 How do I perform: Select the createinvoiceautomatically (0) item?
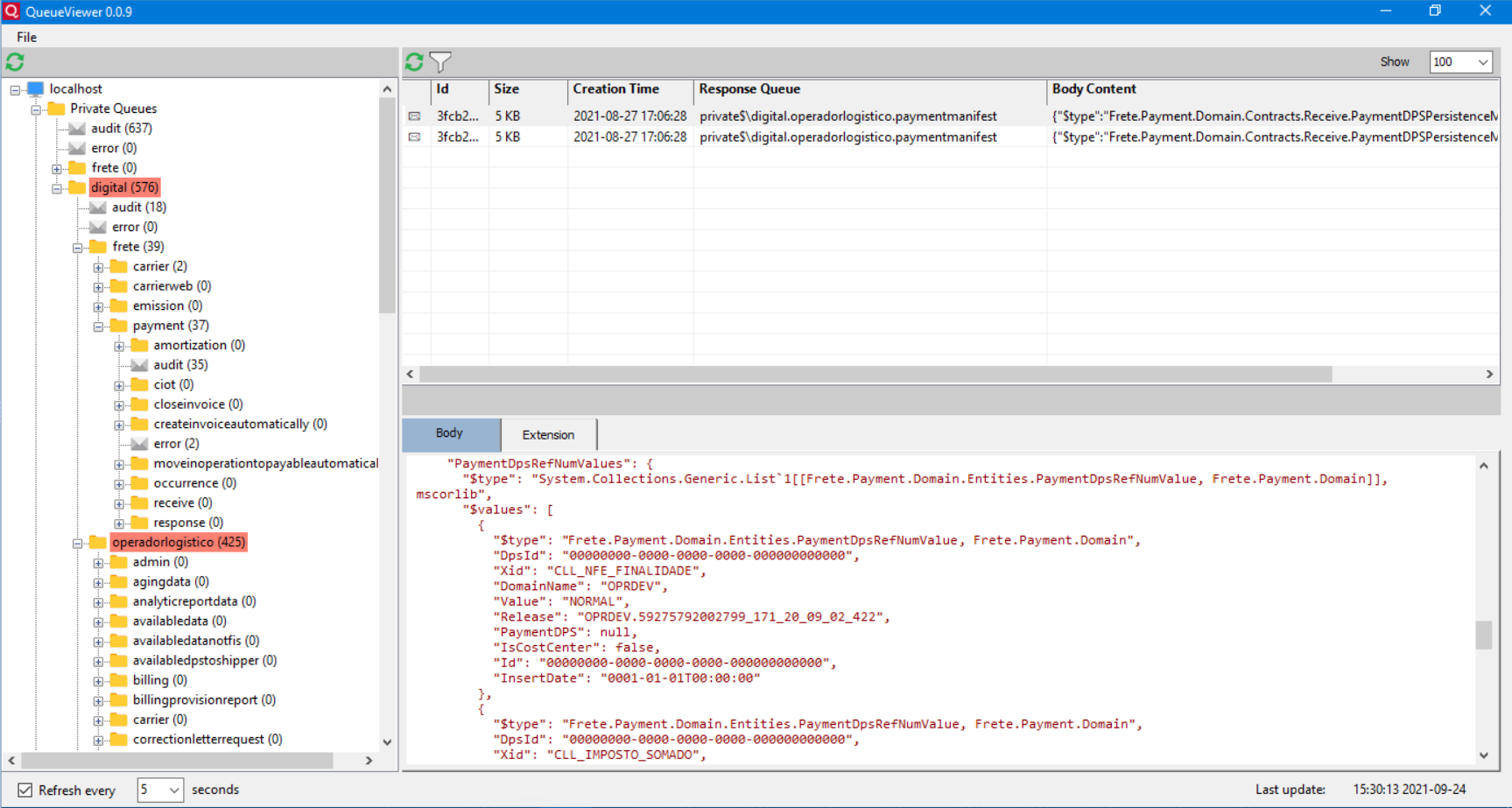(x=240, y=424)
